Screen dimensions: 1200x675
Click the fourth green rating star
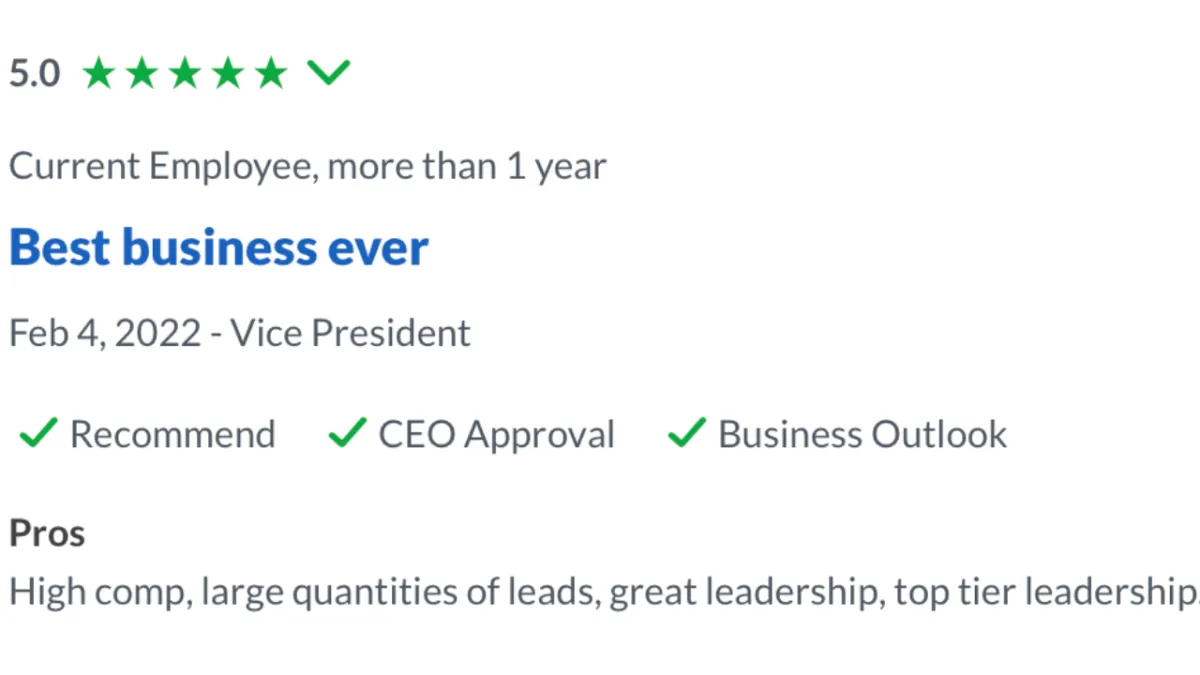(228, 73)
